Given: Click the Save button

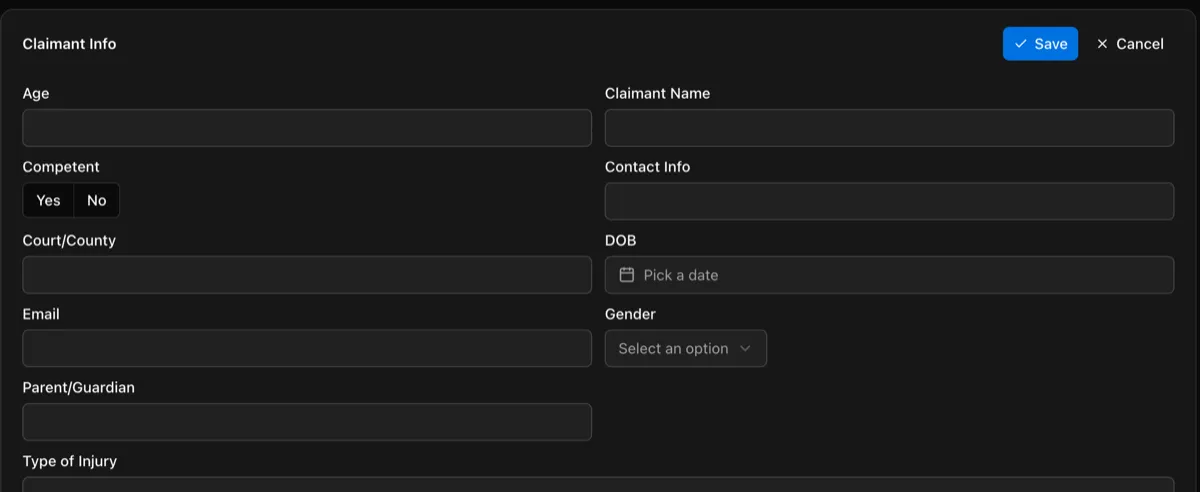Looking at the screenshot, I should 1040,44.
